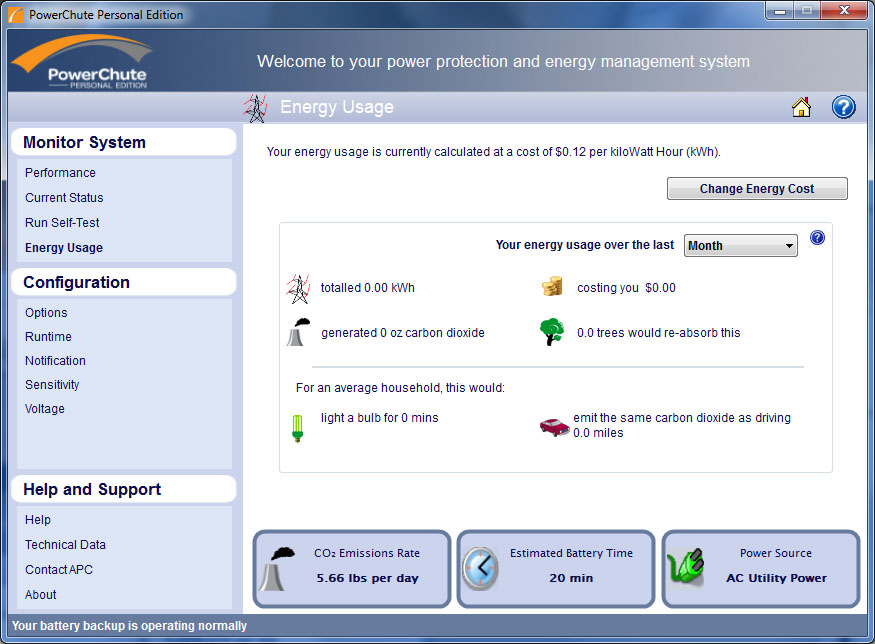Click the Home house icon
This screenshot has width=875, height=644.
(x=801, y=107)
